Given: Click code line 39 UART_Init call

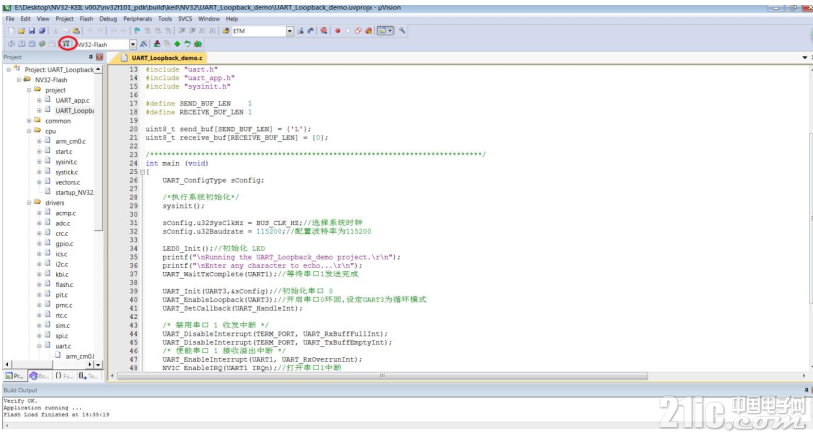Looking at the screenshot, I should pyautogui.click(x=247, y=291).
